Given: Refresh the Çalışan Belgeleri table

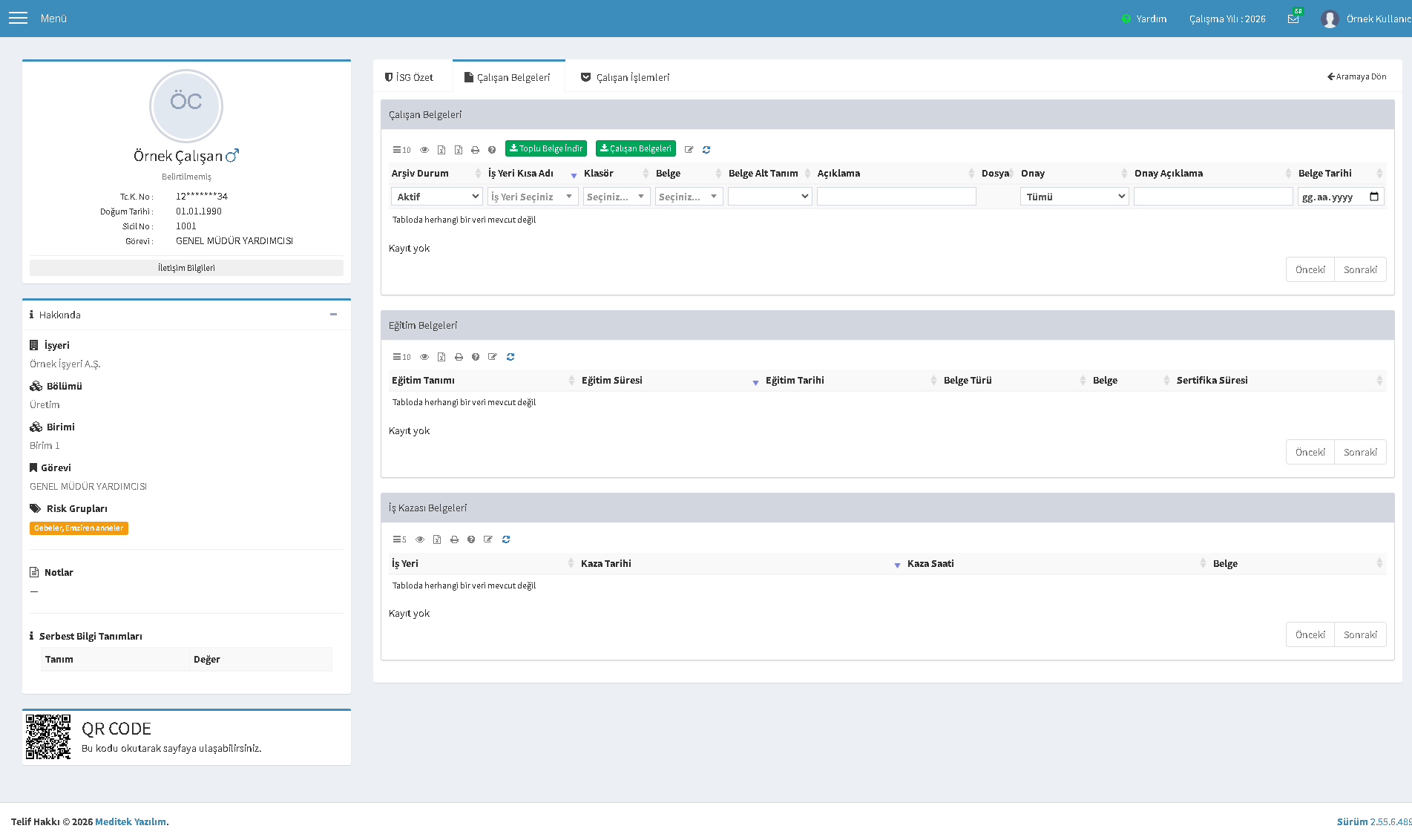Looking at the screenshot, I should pyautogui.click(x=706, y=150).
